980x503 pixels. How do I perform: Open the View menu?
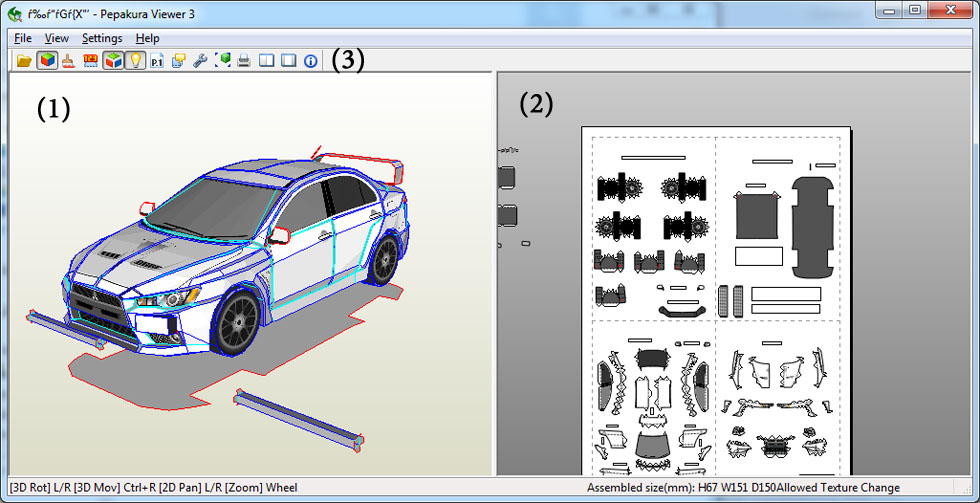click(57, 38)
